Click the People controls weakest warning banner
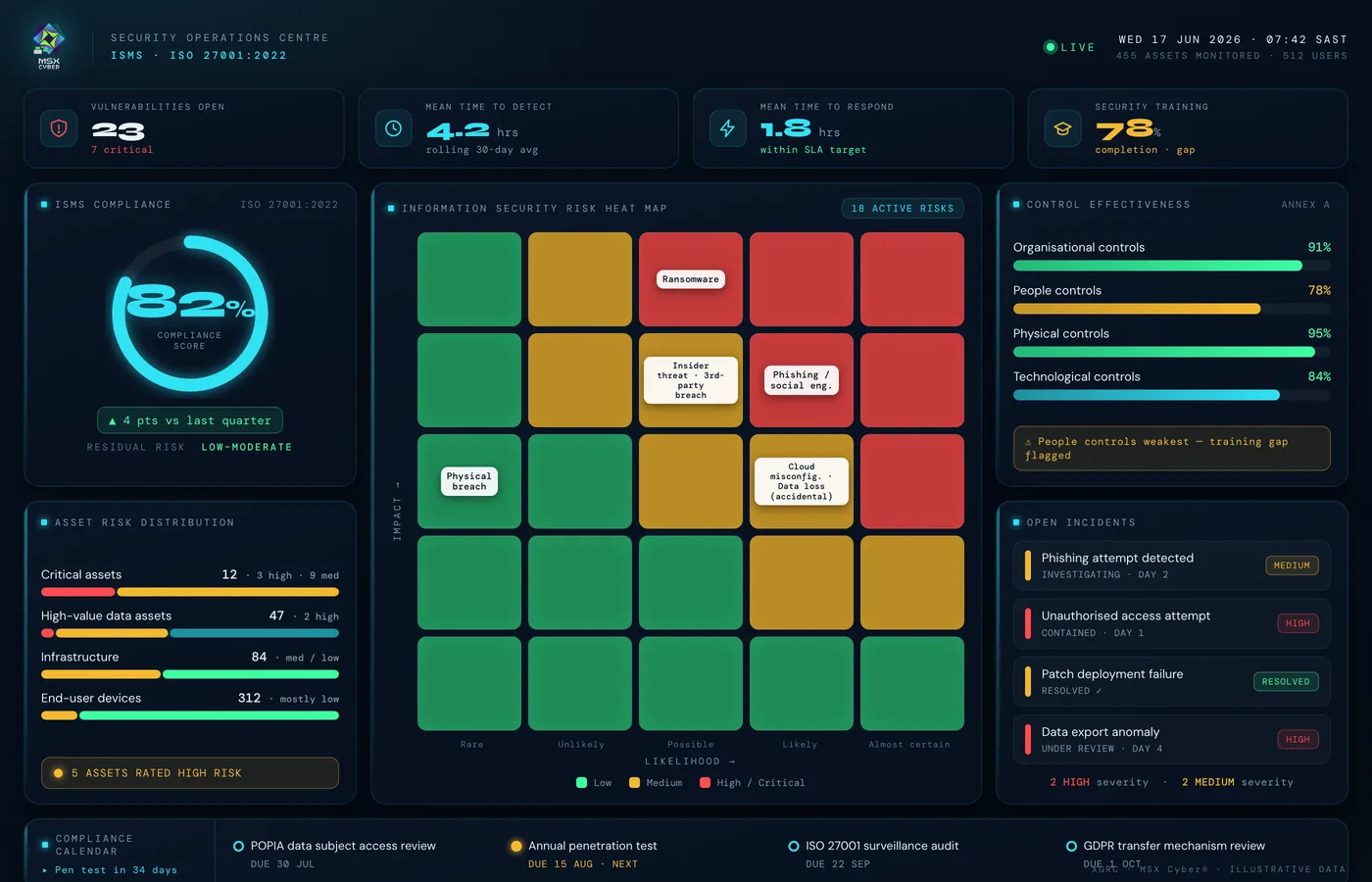 point(1172,448)
